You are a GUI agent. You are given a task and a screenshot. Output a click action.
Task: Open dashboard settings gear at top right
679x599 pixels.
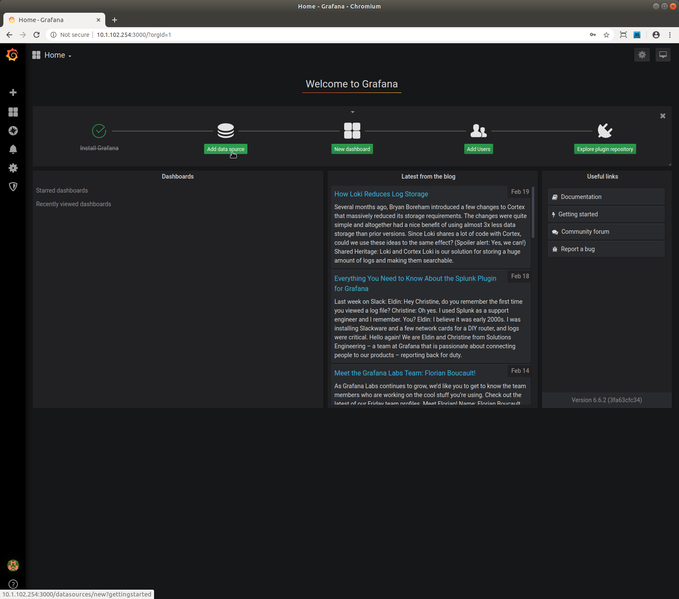tap(642, 55)
